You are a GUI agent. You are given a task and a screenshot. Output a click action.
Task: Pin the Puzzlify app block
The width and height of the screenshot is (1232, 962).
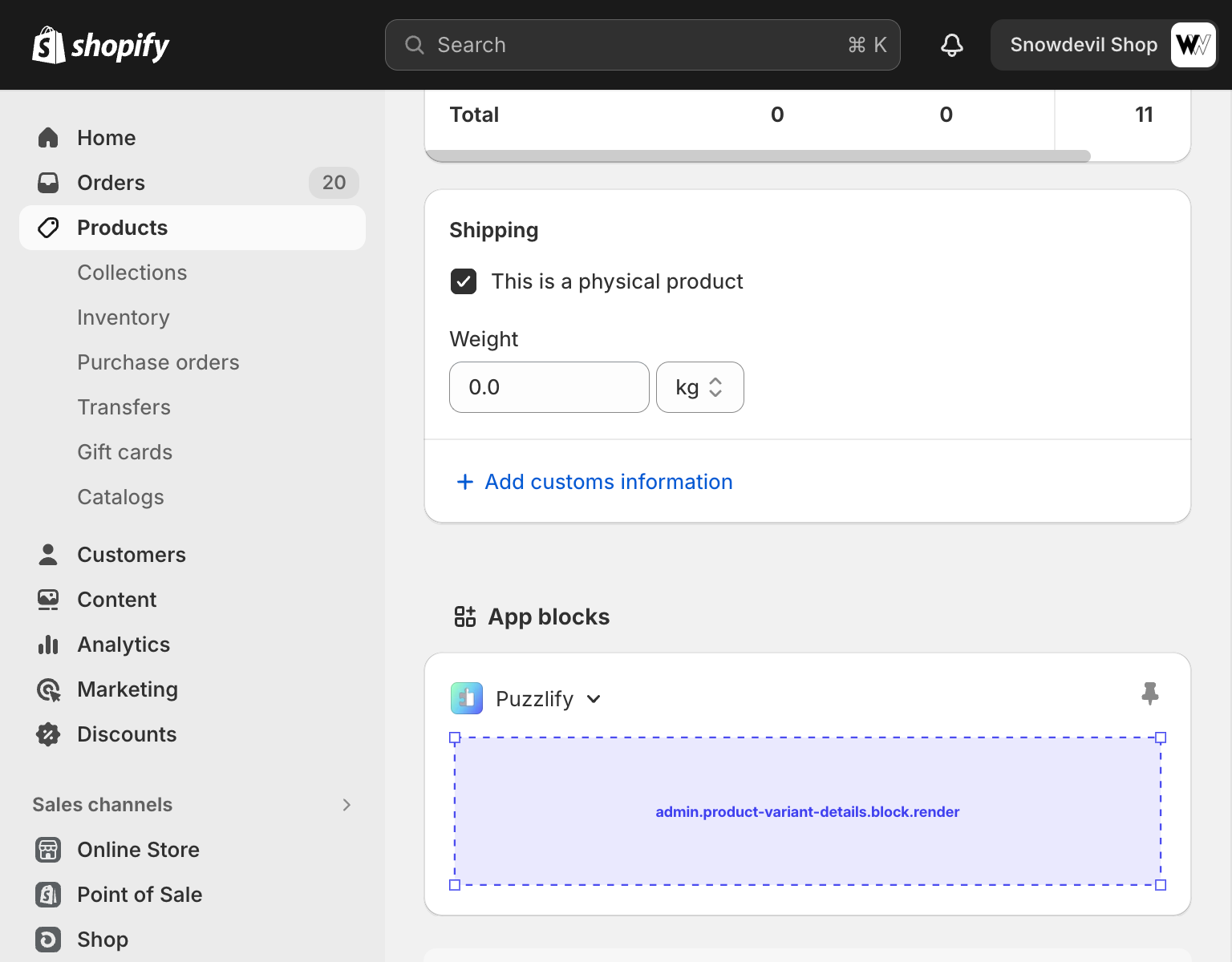tap(1149, 693)
